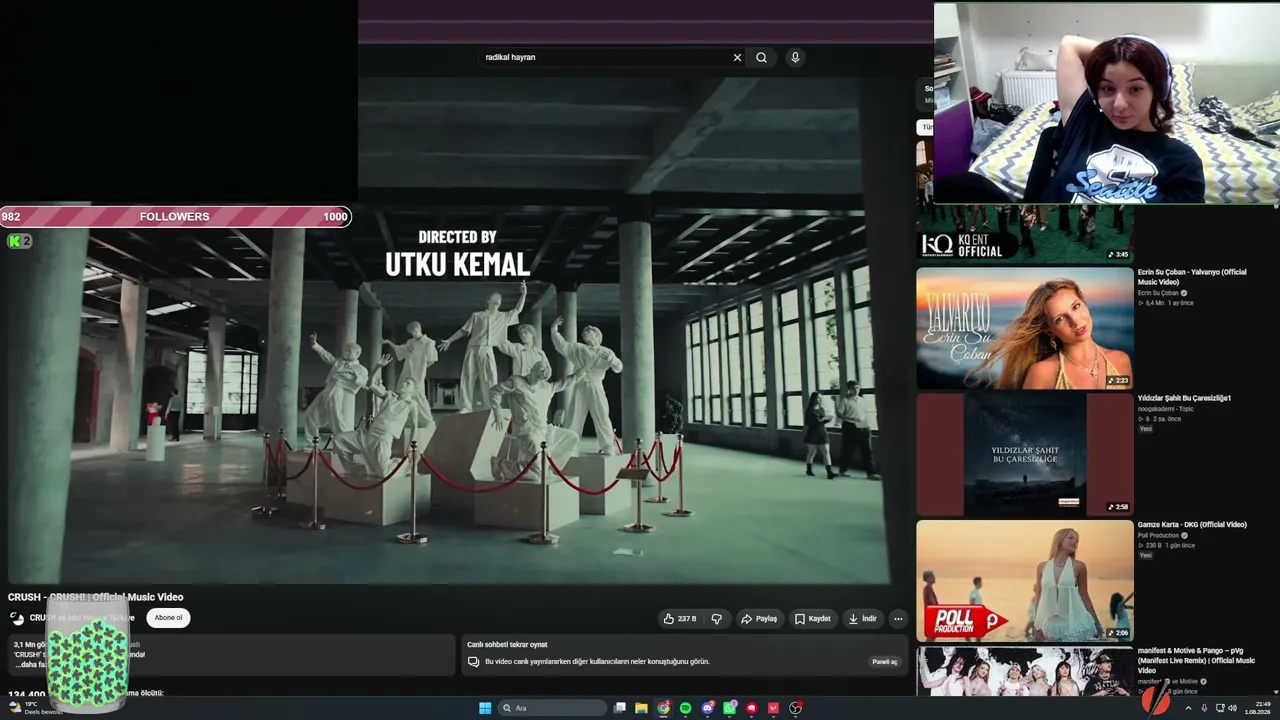
Task: Share the video with Paylaş
Action: tap(759, 619)
